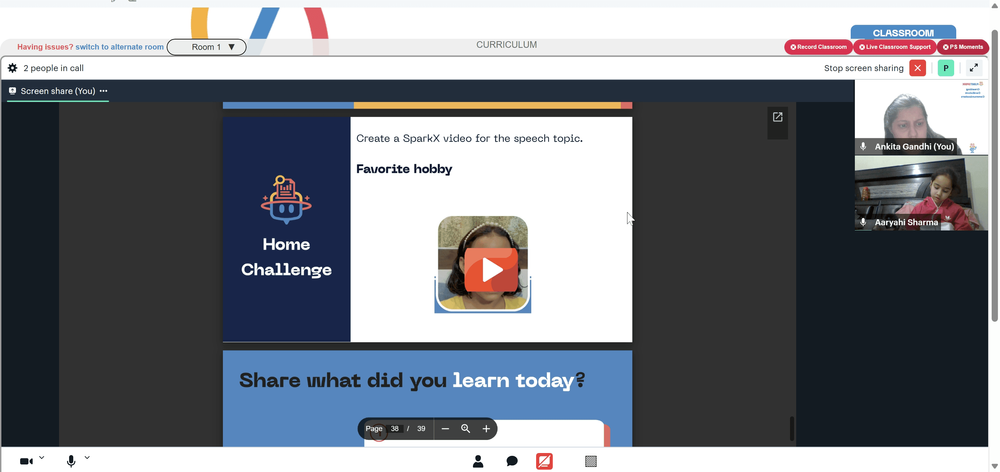
Task: Open the Screen share tab's three-dot options
Action: click(x=103, y=91)
